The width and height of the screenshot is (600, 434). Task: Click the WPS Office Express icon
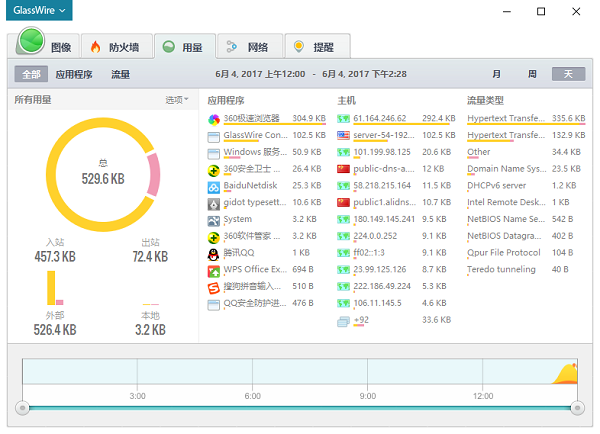point(214,270)
